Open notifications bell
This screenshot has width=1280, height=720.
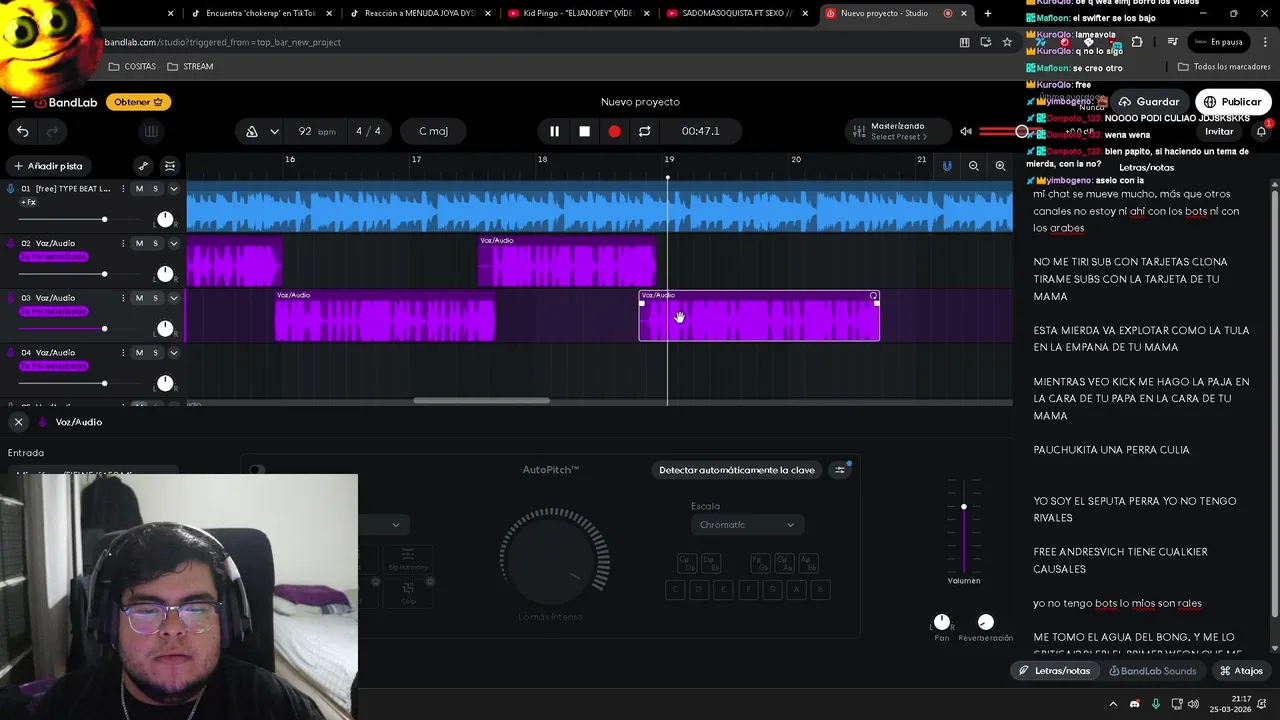(1261, 131)
